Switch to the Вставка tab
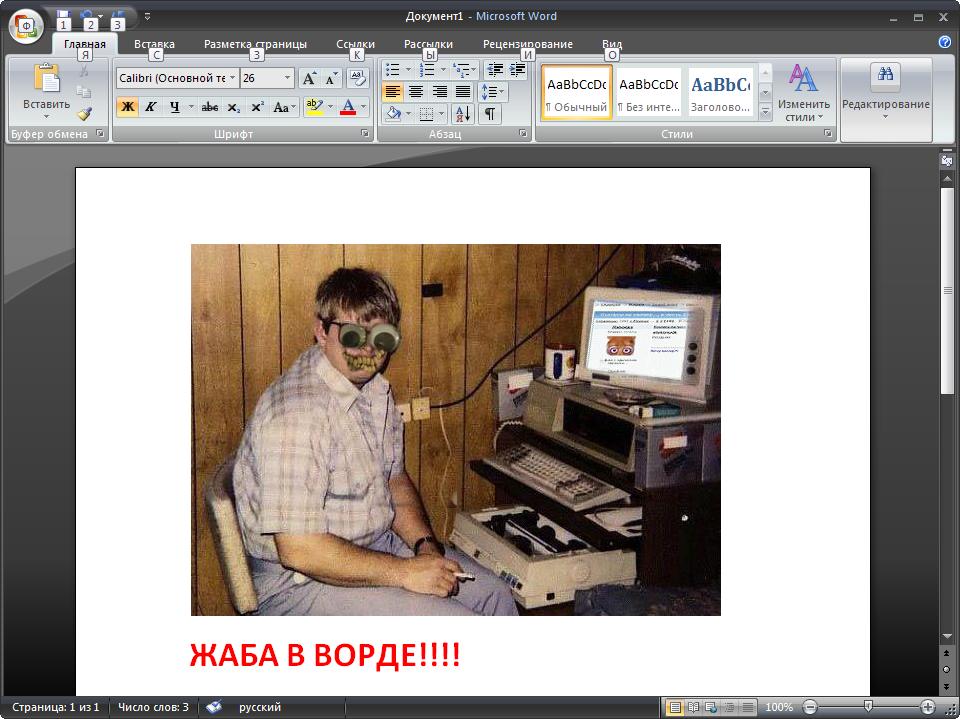 click(x=154, y=44)
